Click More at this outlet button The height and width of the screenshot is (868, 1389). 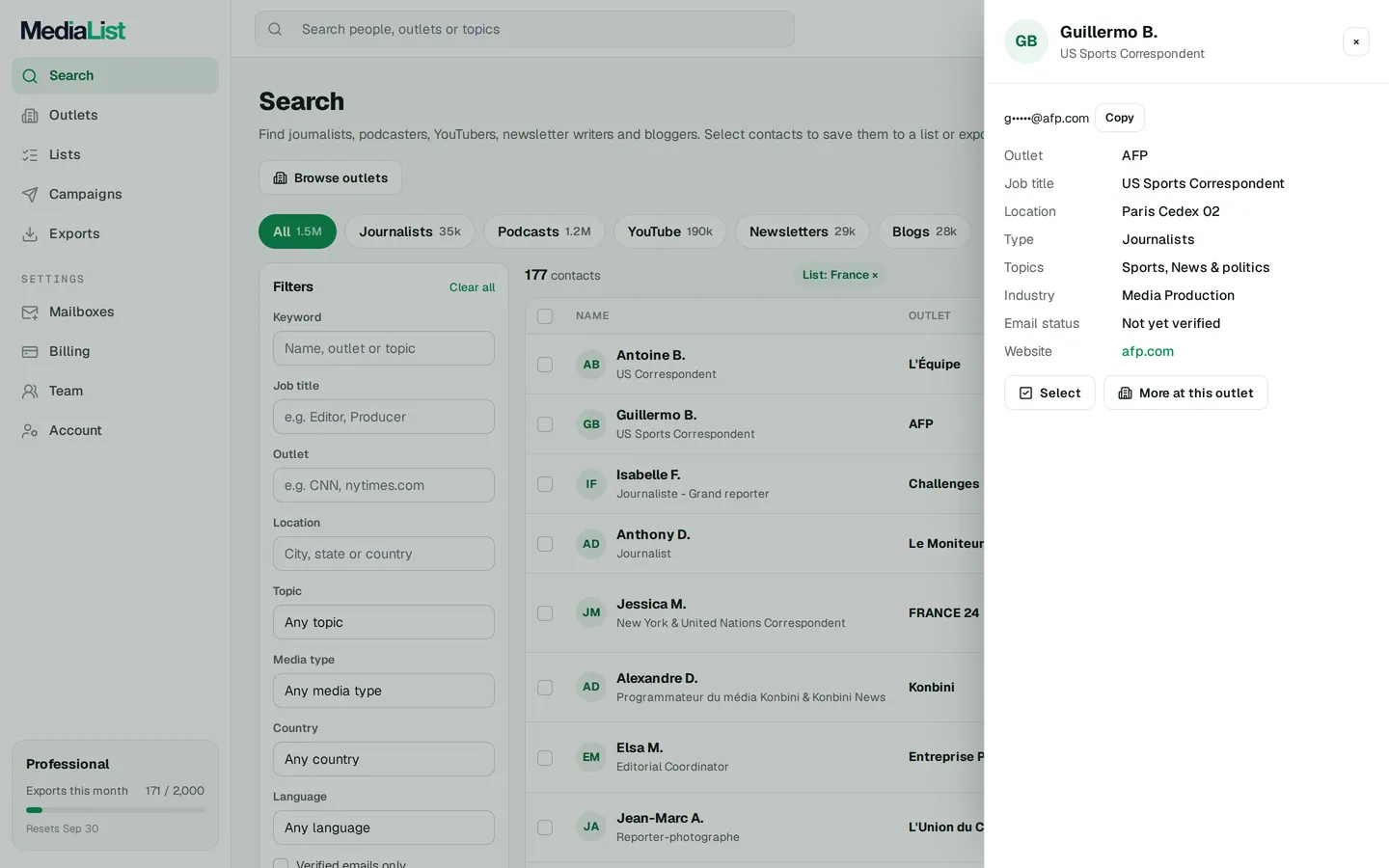pyautogui.click(x=1185, y=393)
